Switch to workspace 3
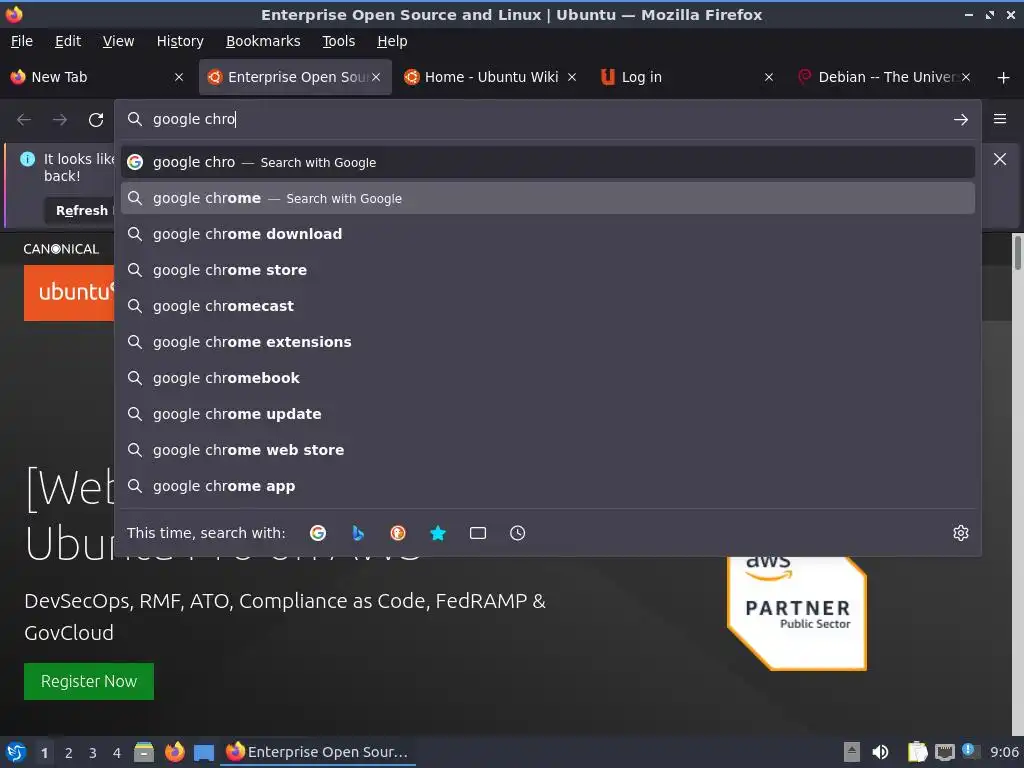This screenshot has width=1024, height=768. point(93,753)
